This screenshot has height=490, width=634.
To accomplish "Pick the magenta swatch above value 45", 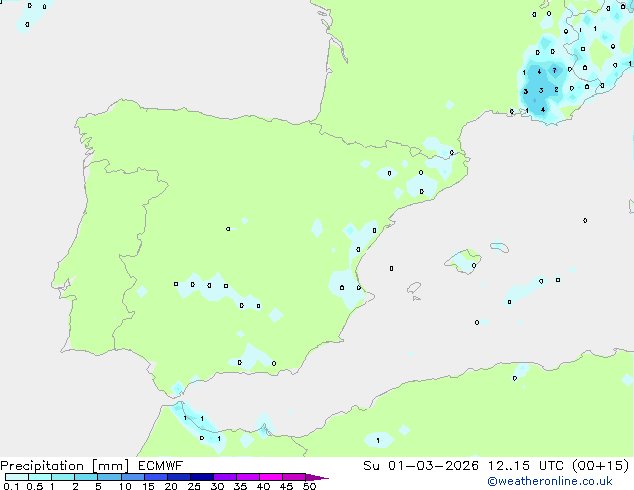I will click(294, 477).
